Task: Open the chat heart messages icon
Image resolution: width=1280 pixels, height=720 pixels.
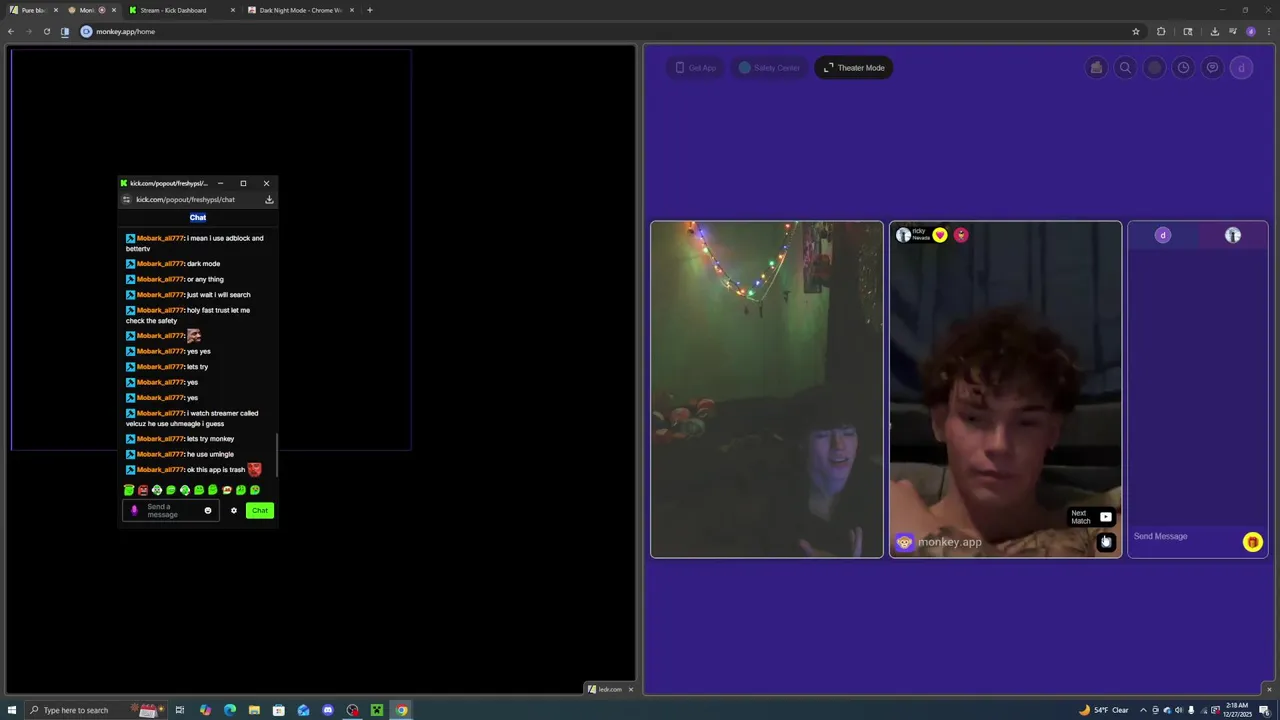Action: (x=1212, y=68)
